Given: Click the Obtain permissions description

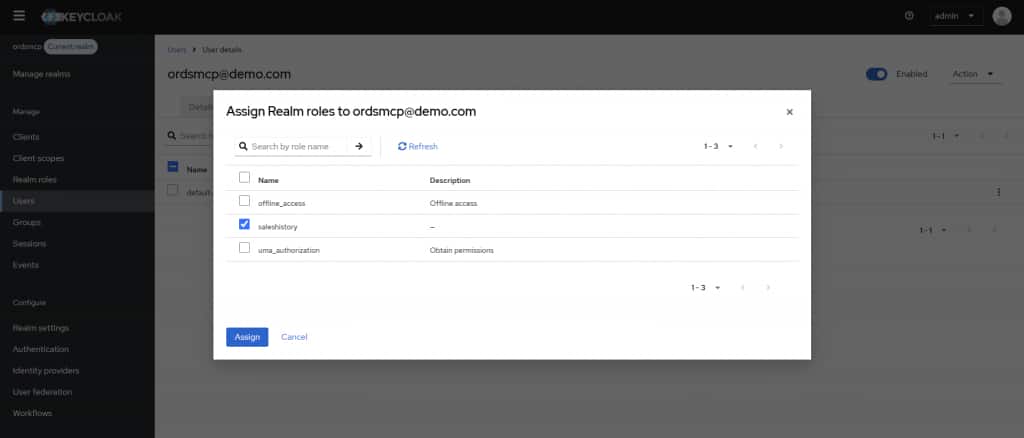Looking at the screenshot, I should coord(461,250).
